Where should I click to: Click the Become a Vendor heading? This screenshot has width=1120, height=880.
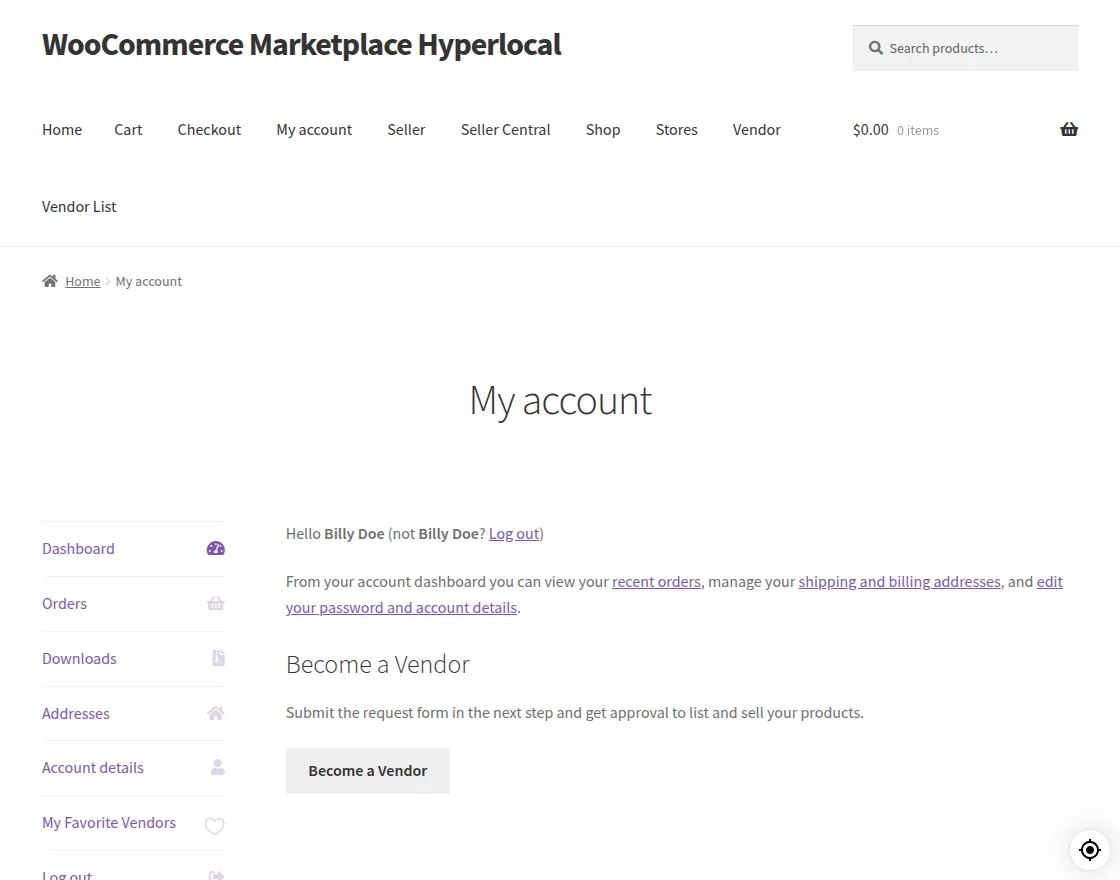pos(378,664)
